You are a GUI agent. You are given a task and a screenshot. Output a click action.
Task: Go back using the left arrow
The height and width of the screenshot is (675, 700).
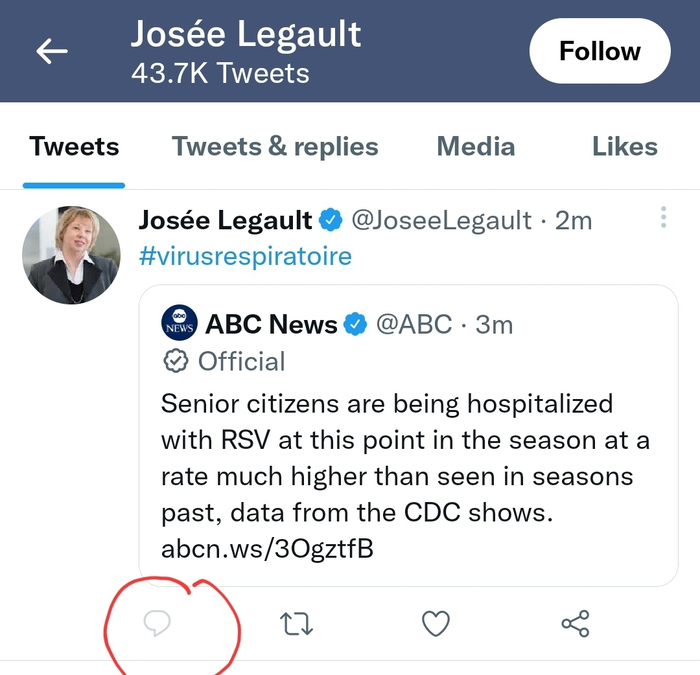[52, 51]
